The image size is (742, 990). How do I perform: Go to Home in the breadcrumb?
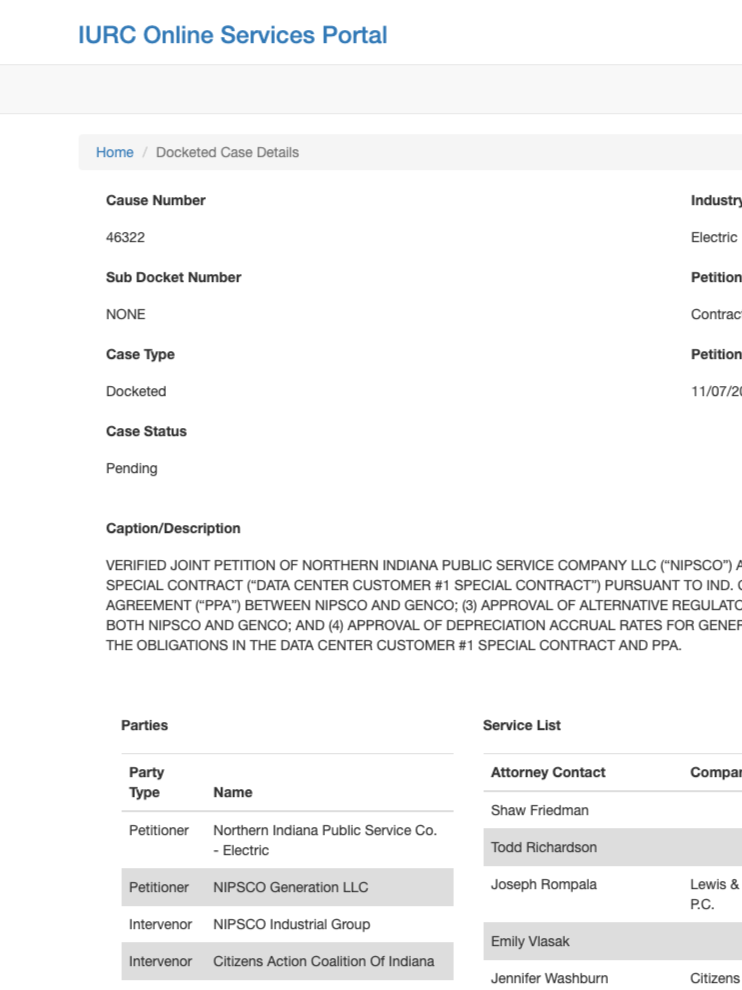pyautogui.click(x=114, y=152)
